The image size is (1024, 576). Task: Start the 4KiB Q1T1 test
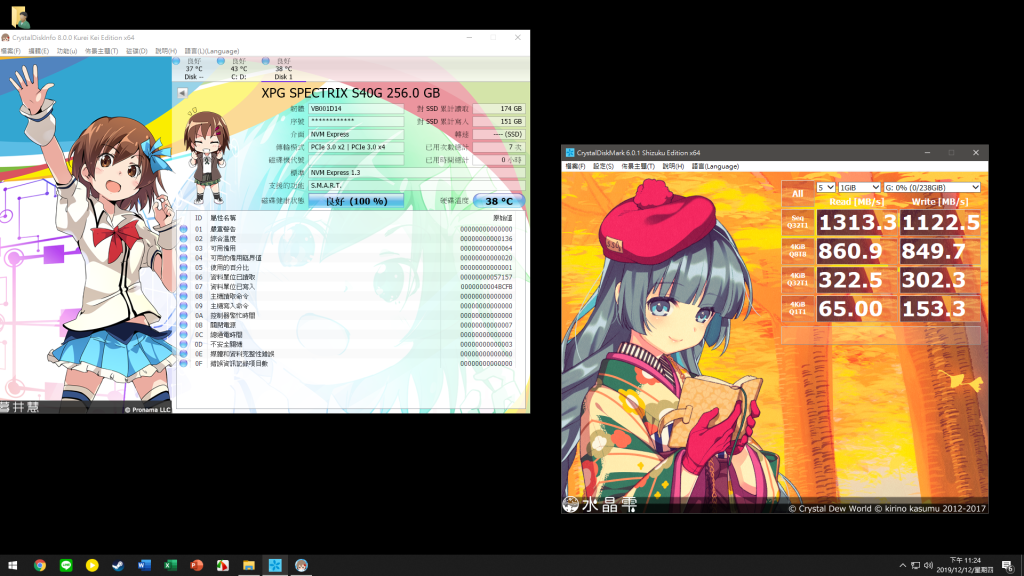click(797, 308)
